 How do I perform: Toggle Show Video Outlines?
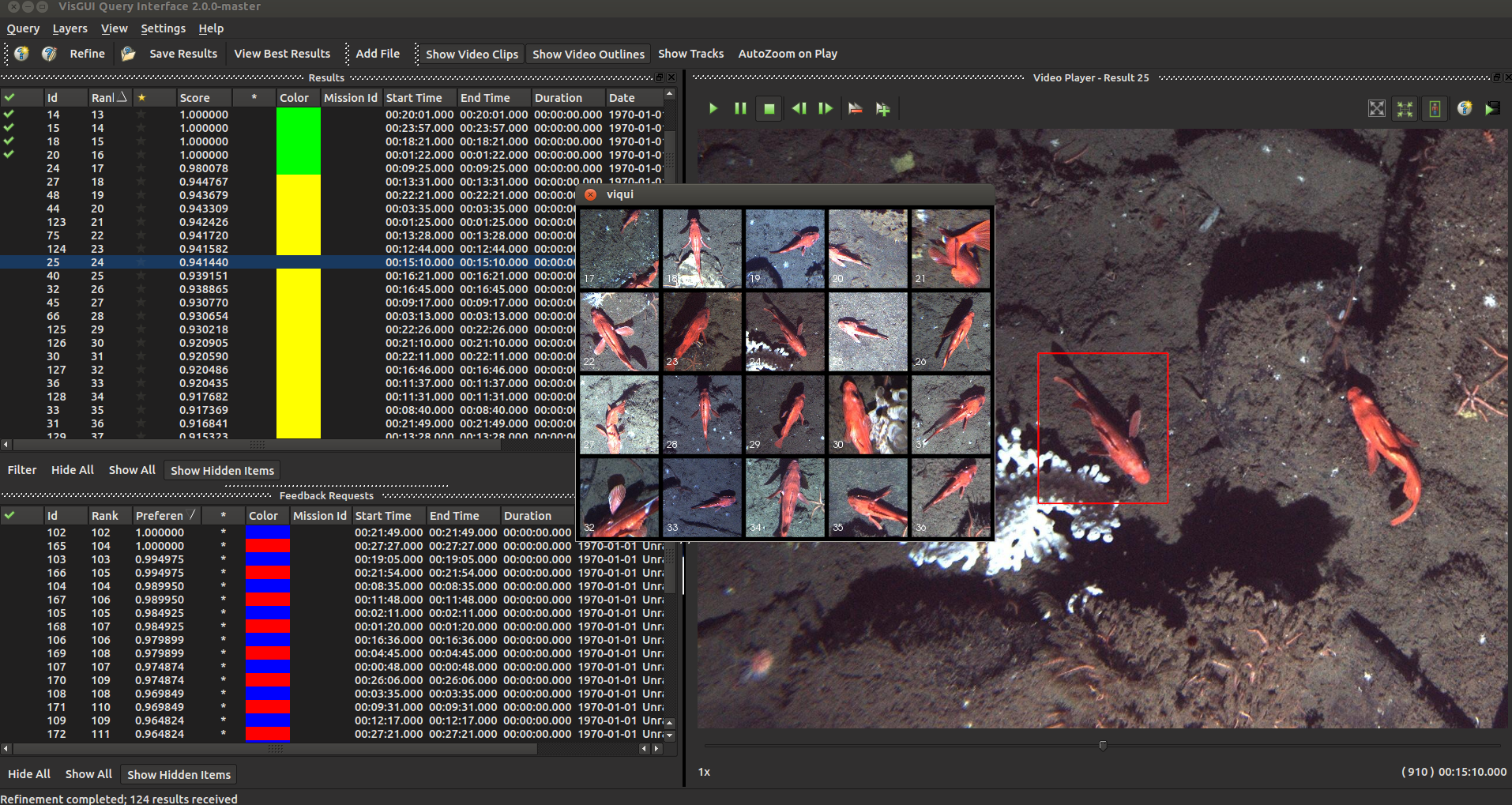click(588, 54)
